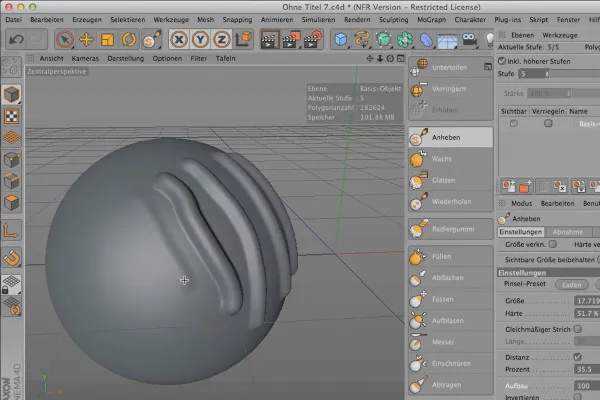600x400 pixels.
Task: Select the Aufblasen brush icon
Action: click(x=417, y=321)
